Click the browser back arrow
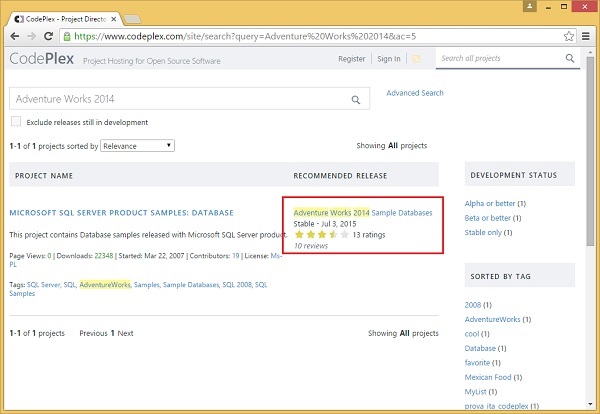 (15, 35)
